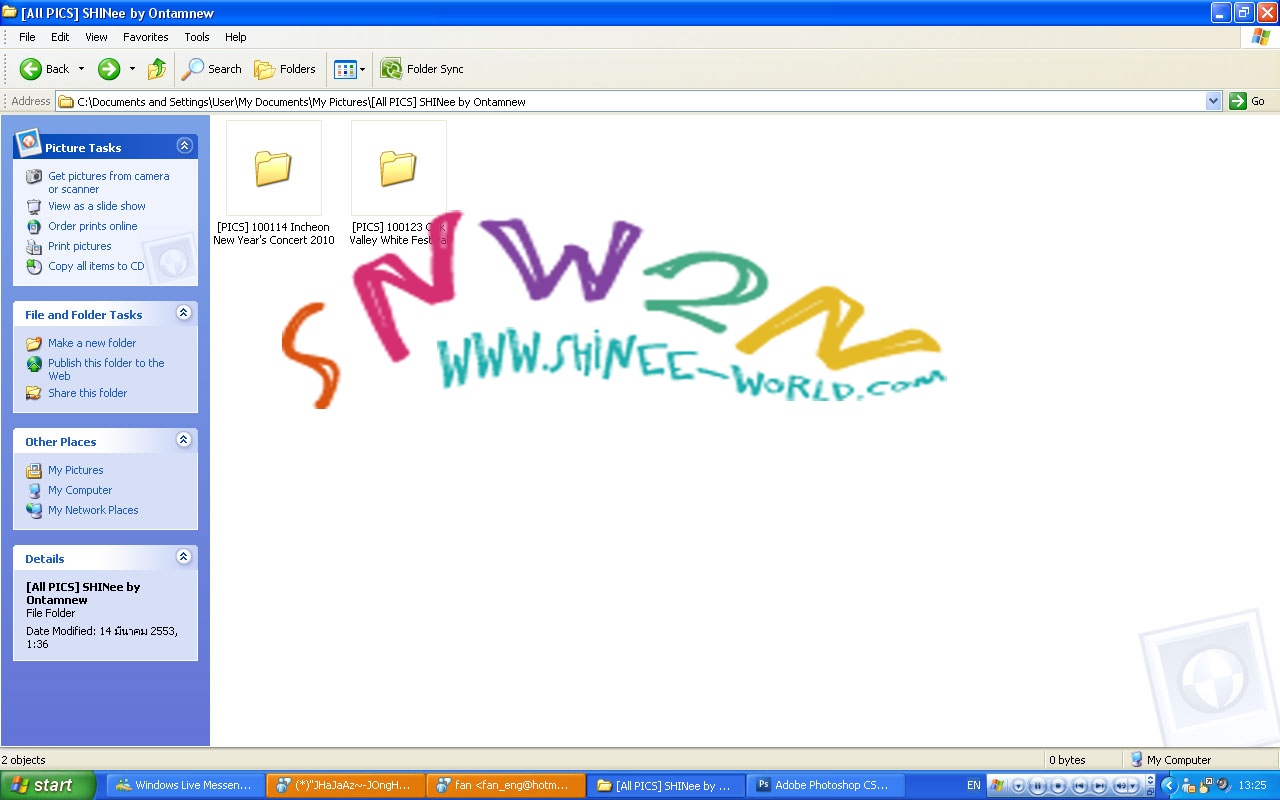Select the 100114 Incheon New Year's Concert folder
Image resolution: width=1280 pixels, height=800 pixels.
point(274,184)
